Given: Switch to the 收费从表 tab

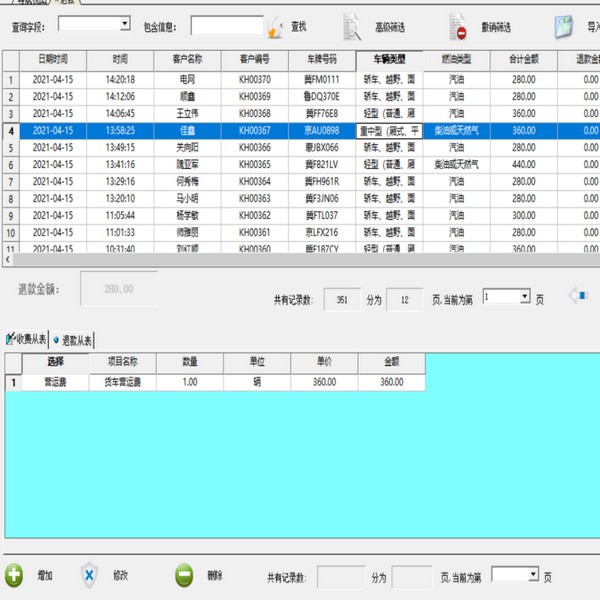Looking at the screenshot, I should point(28,340).
